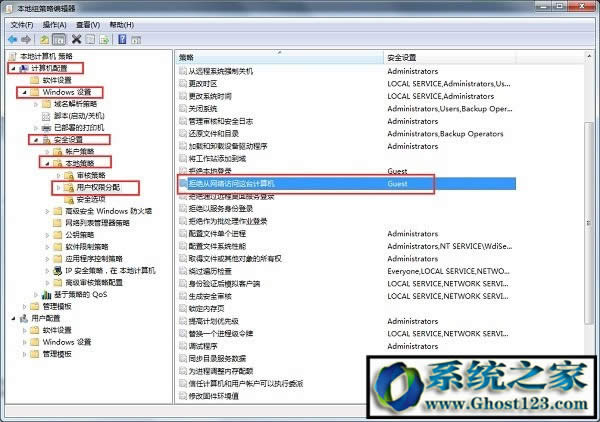Expand the 公钥策略 tree node arrow

(47, 235)
